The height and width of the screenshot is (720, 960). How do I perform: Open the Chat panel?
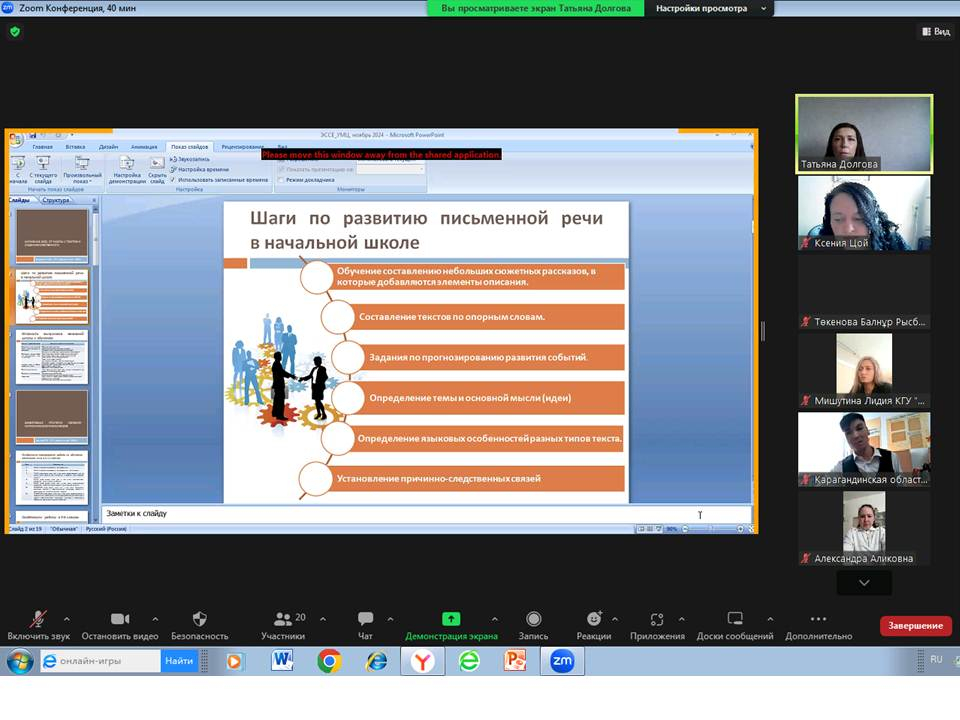pyautogui.click(x=365, y=620)
